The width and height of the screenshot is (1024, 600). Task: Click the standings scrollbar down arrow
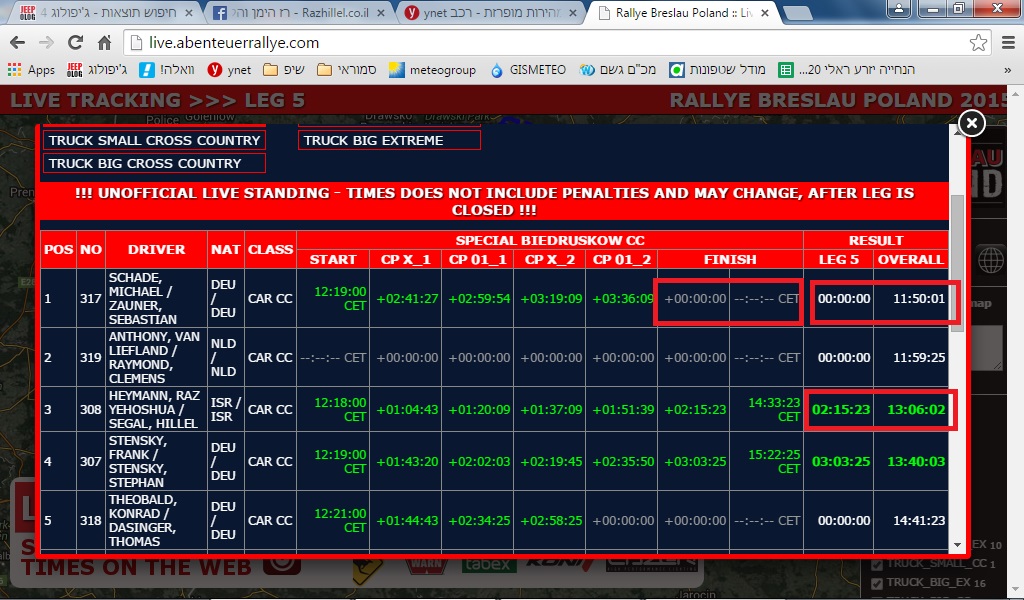point(957,546)
